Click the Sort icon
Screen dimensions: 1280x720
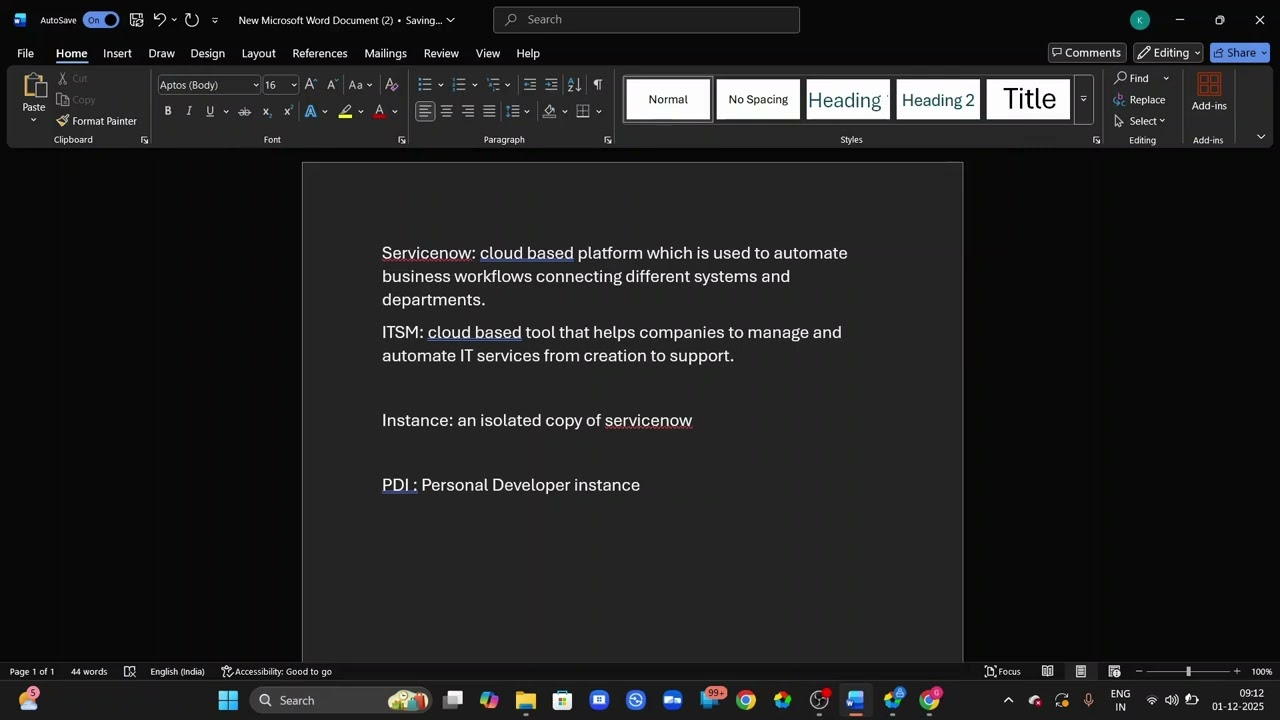coord(574,85)
